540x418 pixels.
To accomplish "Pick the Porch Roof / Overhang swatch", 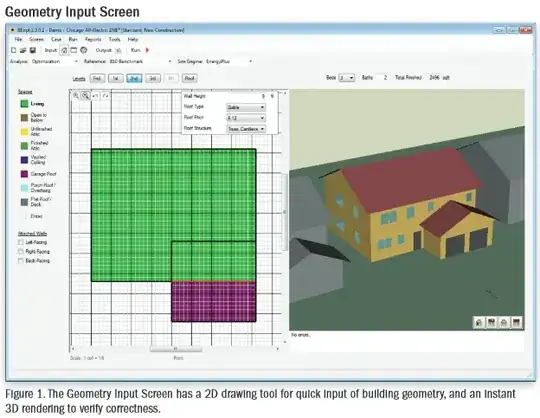I will point(24,188).
